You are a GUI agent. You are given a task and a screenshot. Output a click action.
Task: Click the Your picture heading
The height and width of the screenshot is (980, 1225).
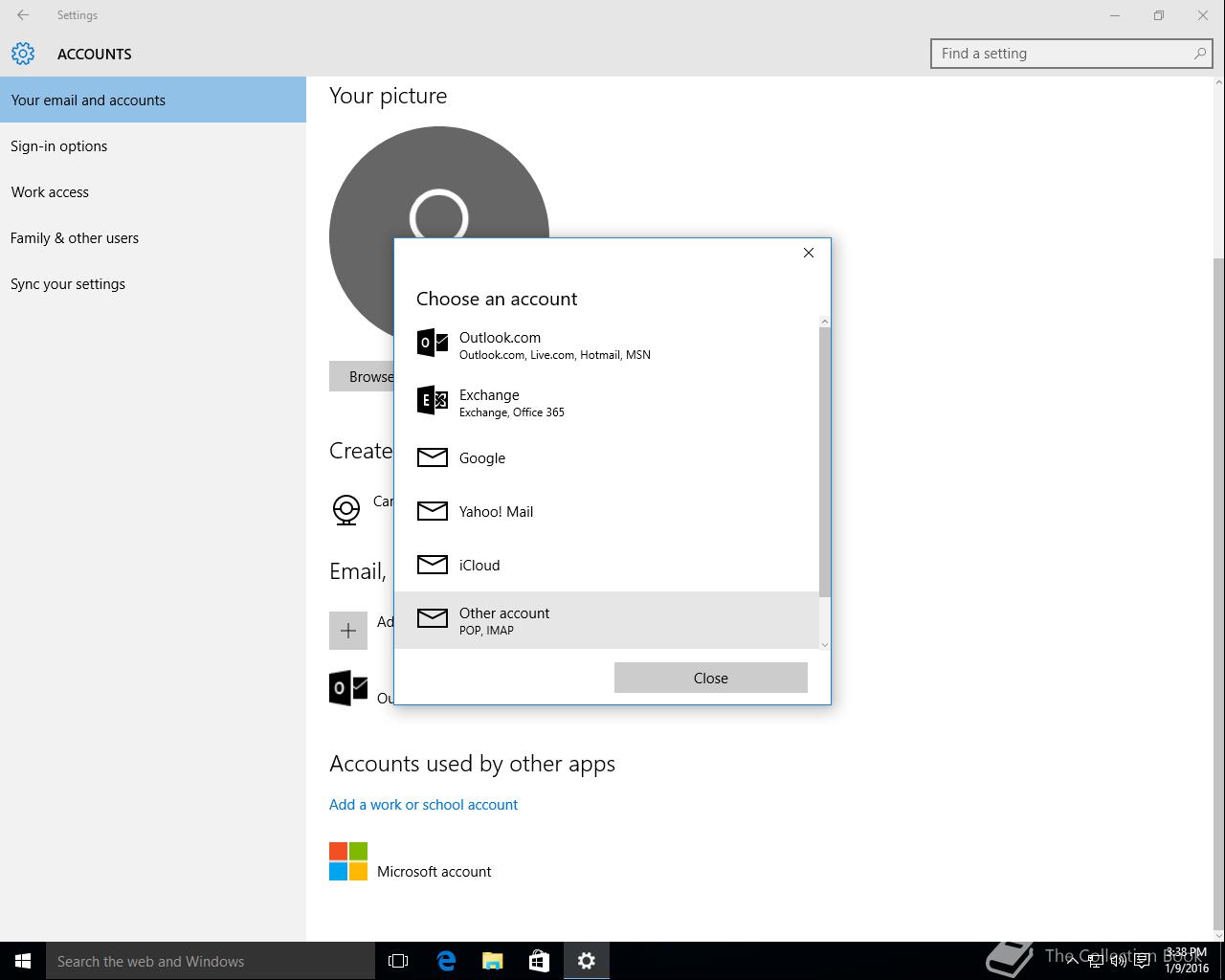pos(388,96)
